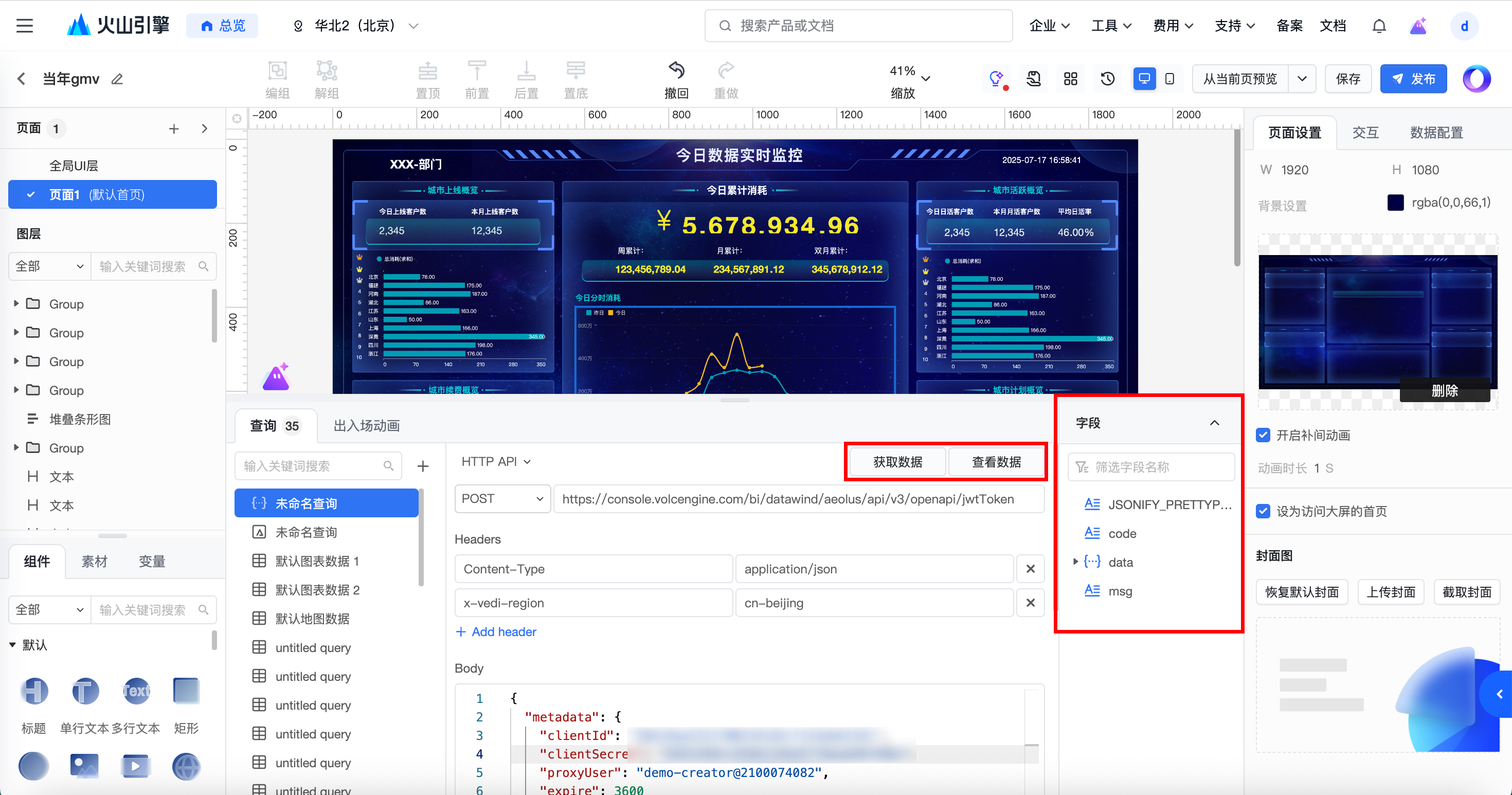Viewport: 1512px width, 795px height.
Task: Click the grid layout icon in toolbar
Action: pyautogui.click(x=1070, y=79)
